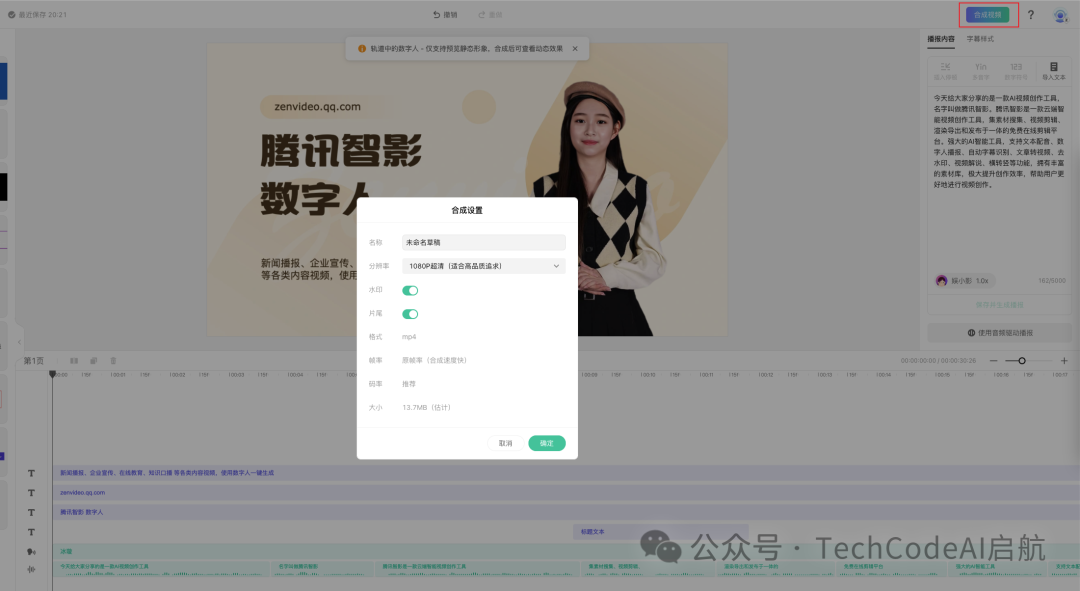Click the trash delete icon in the timeline toolbar
This screenshot has width=1080, height=591.
pos(114,360)
